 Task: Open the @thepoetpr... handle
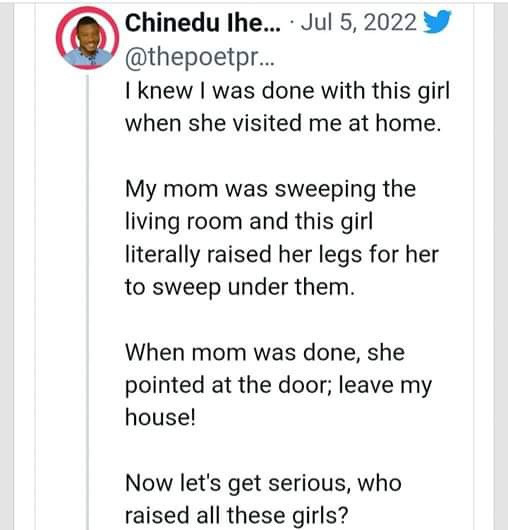coord(200,58)
